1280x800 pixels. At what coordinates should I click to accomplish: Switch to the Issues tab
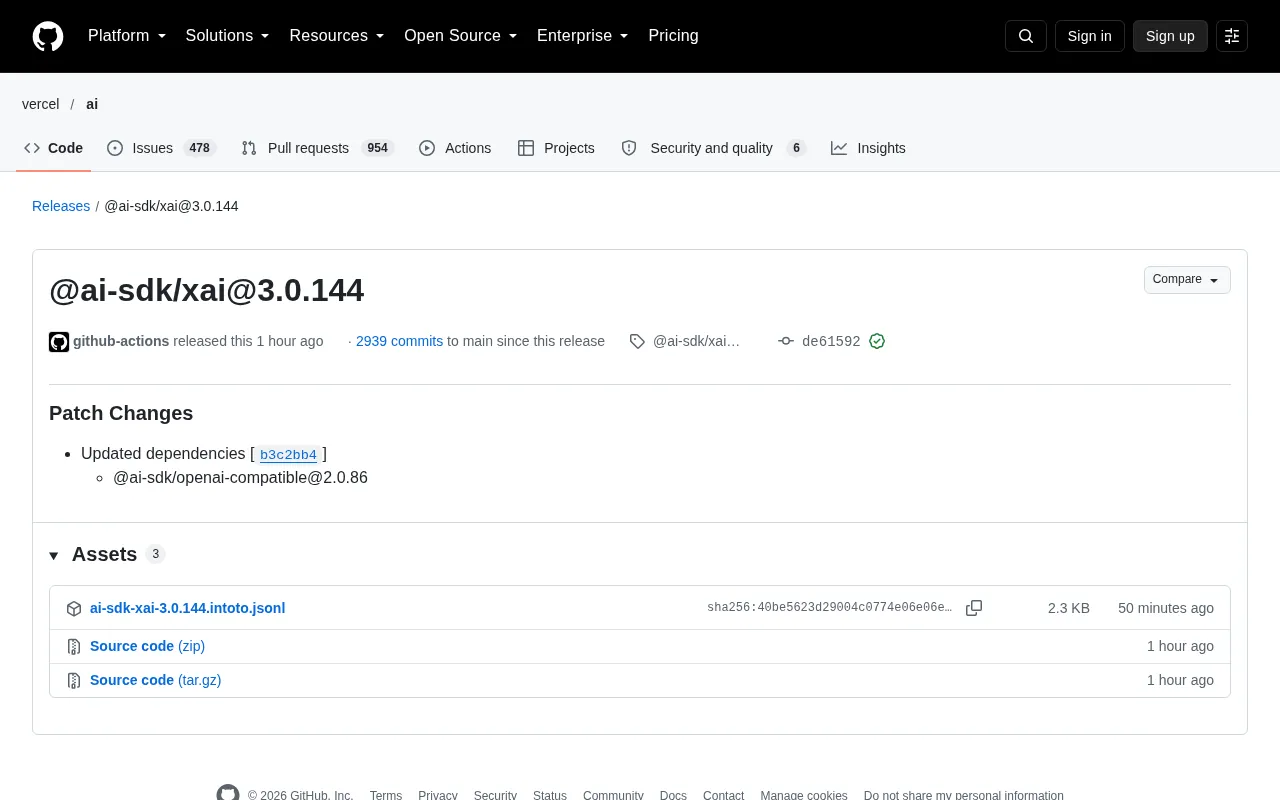tap(161, 148)
